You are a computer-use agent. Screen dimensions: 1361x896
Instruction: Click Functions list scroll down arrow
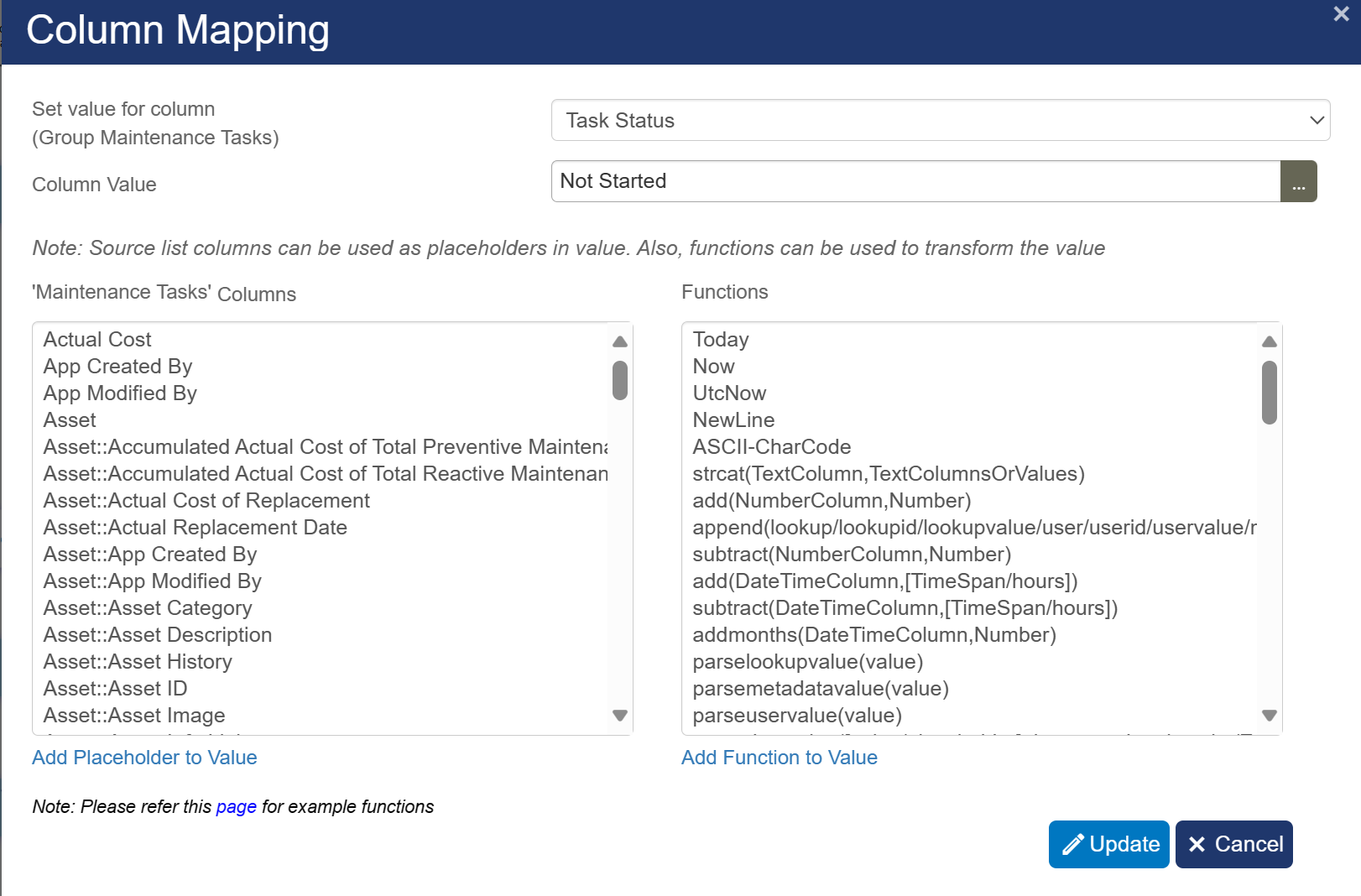tap(1270, 716)
